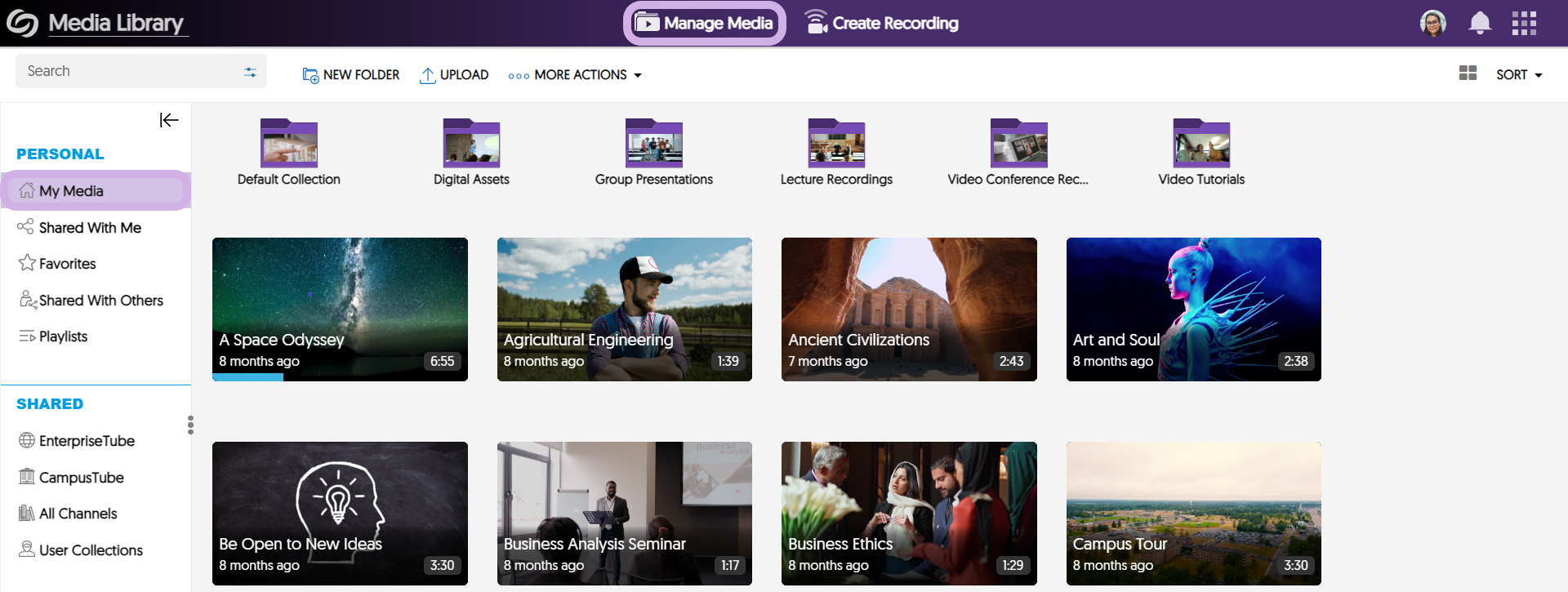Switch to the Create Recording tab
This screenshot has height=592, width=1568.
click(x=881, y=23)
